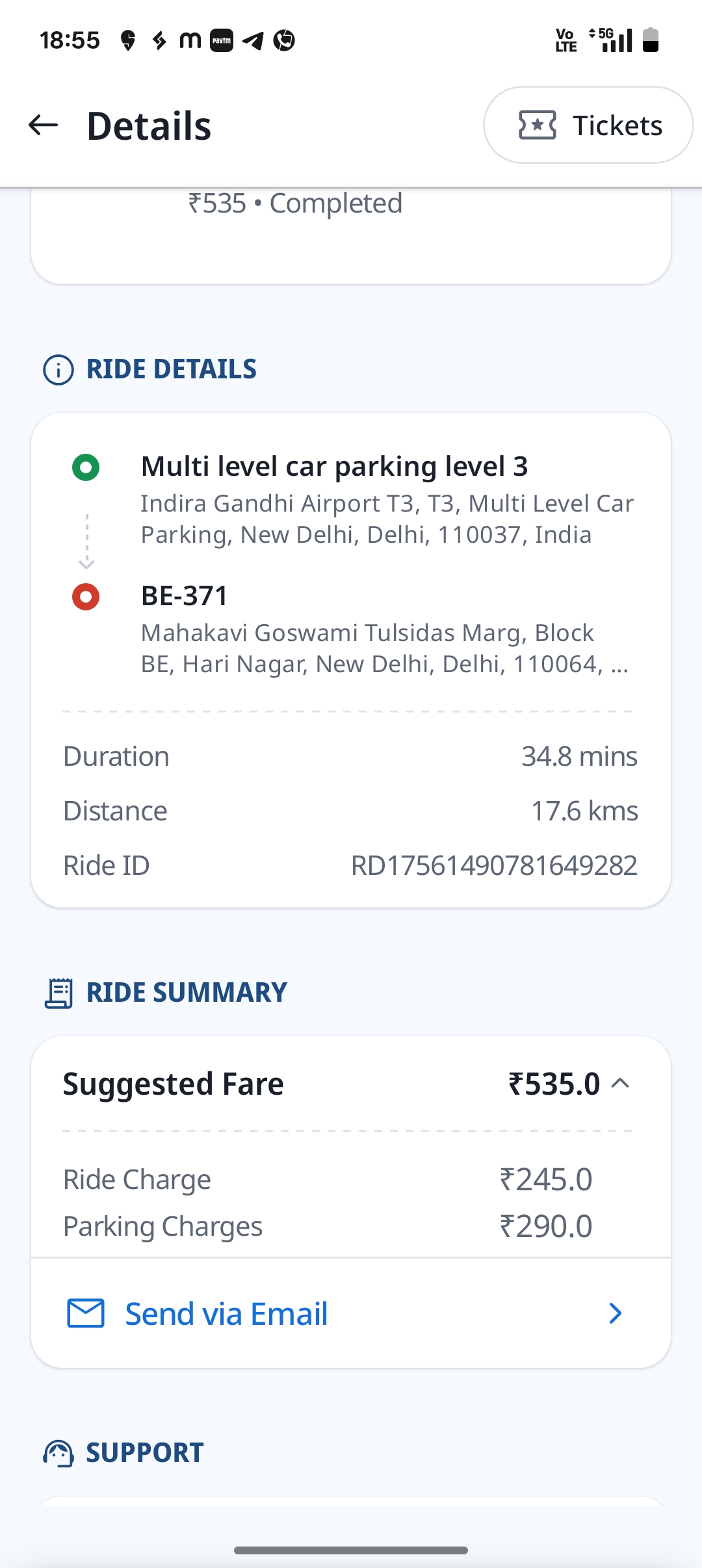Screen dimensions: 702x1568
Task: Tap the Paytm notification icon in status bar
Action: pyautogui.click(x=222, y=40)
